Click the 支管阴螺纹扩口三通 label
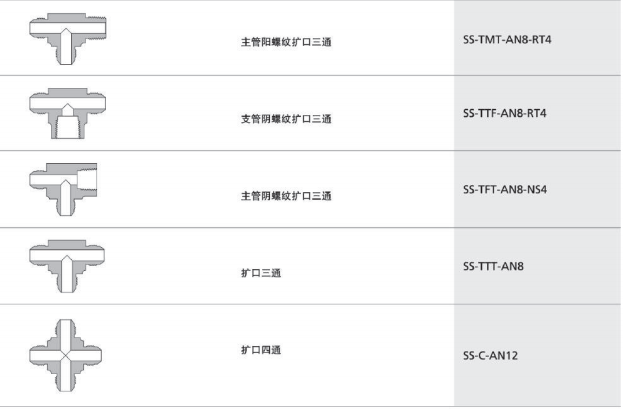 [286, 119]
